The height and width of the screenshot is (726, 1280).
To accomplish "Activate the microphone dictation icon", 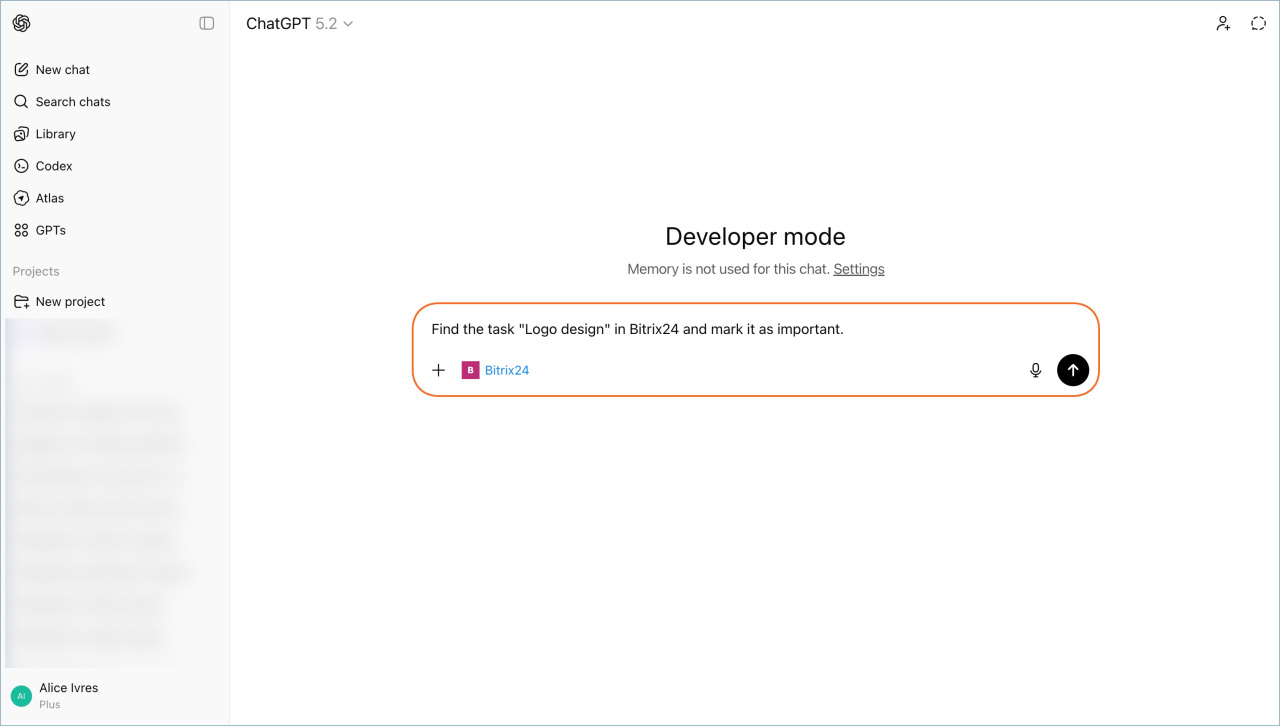I will tap(1035, 370).
